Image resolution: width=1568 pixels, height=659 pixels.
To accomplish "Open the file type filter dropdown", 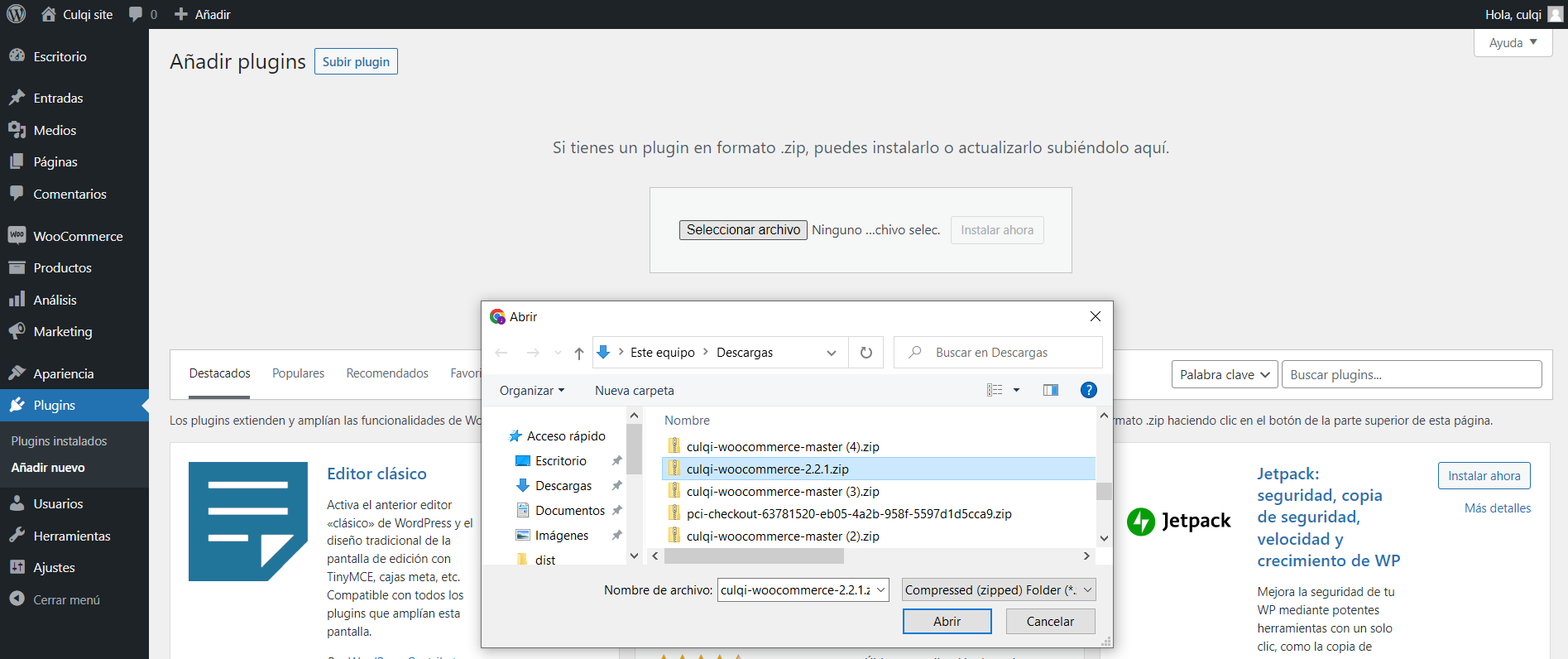I will coord(999,589).
